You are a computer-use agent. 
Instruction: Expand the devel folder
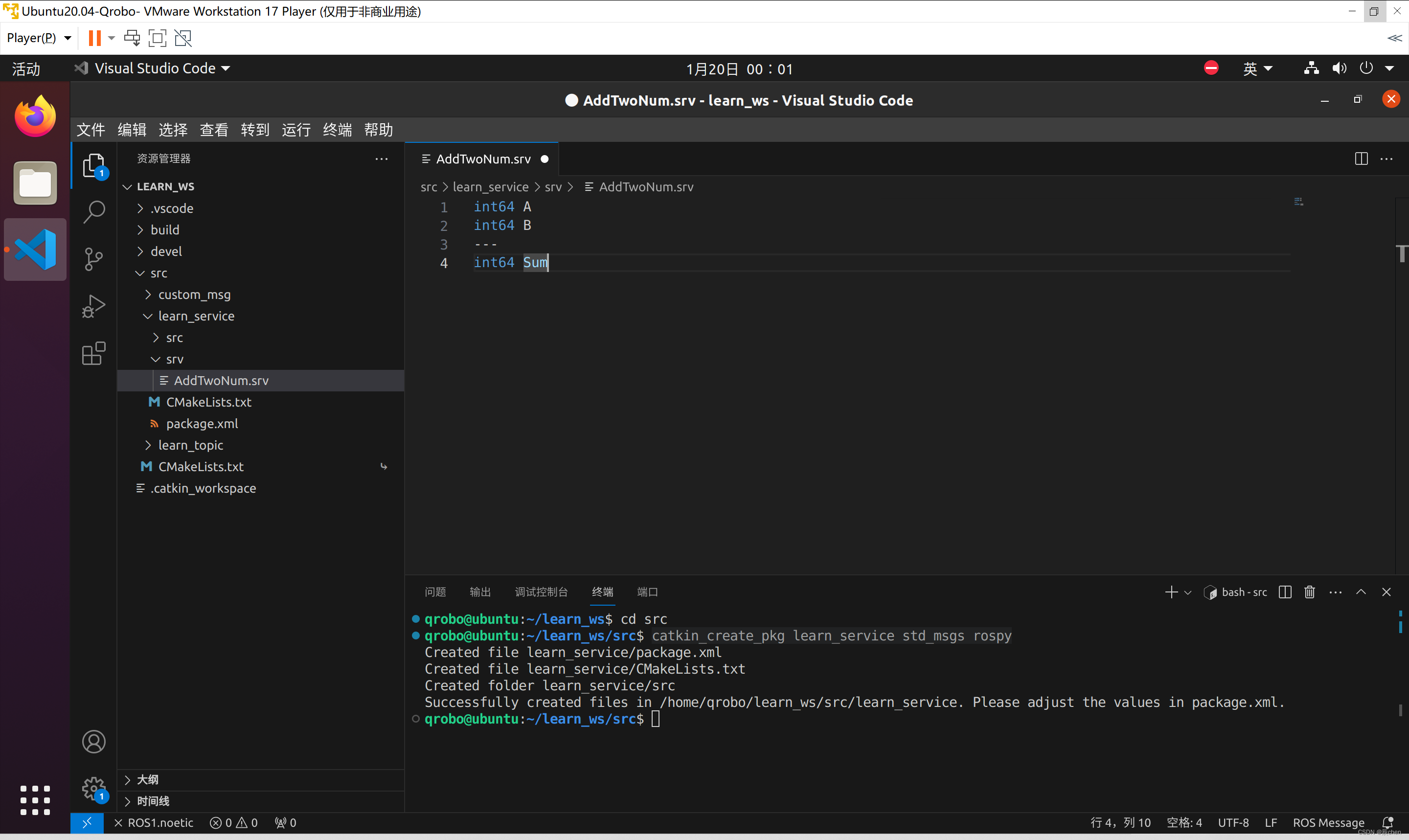click(x=260, y=251)
